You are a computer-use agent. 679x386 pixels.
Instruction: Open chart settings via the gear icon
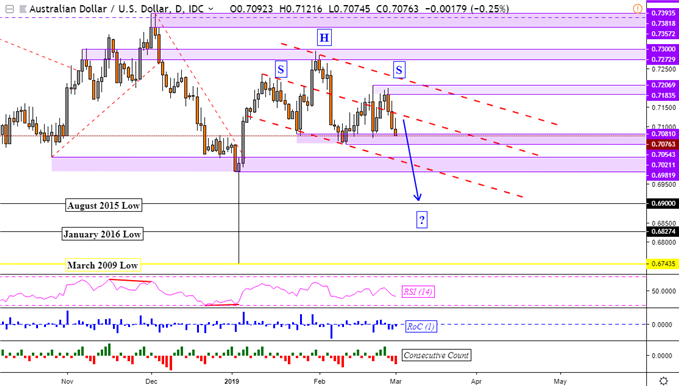coord(663,381)
